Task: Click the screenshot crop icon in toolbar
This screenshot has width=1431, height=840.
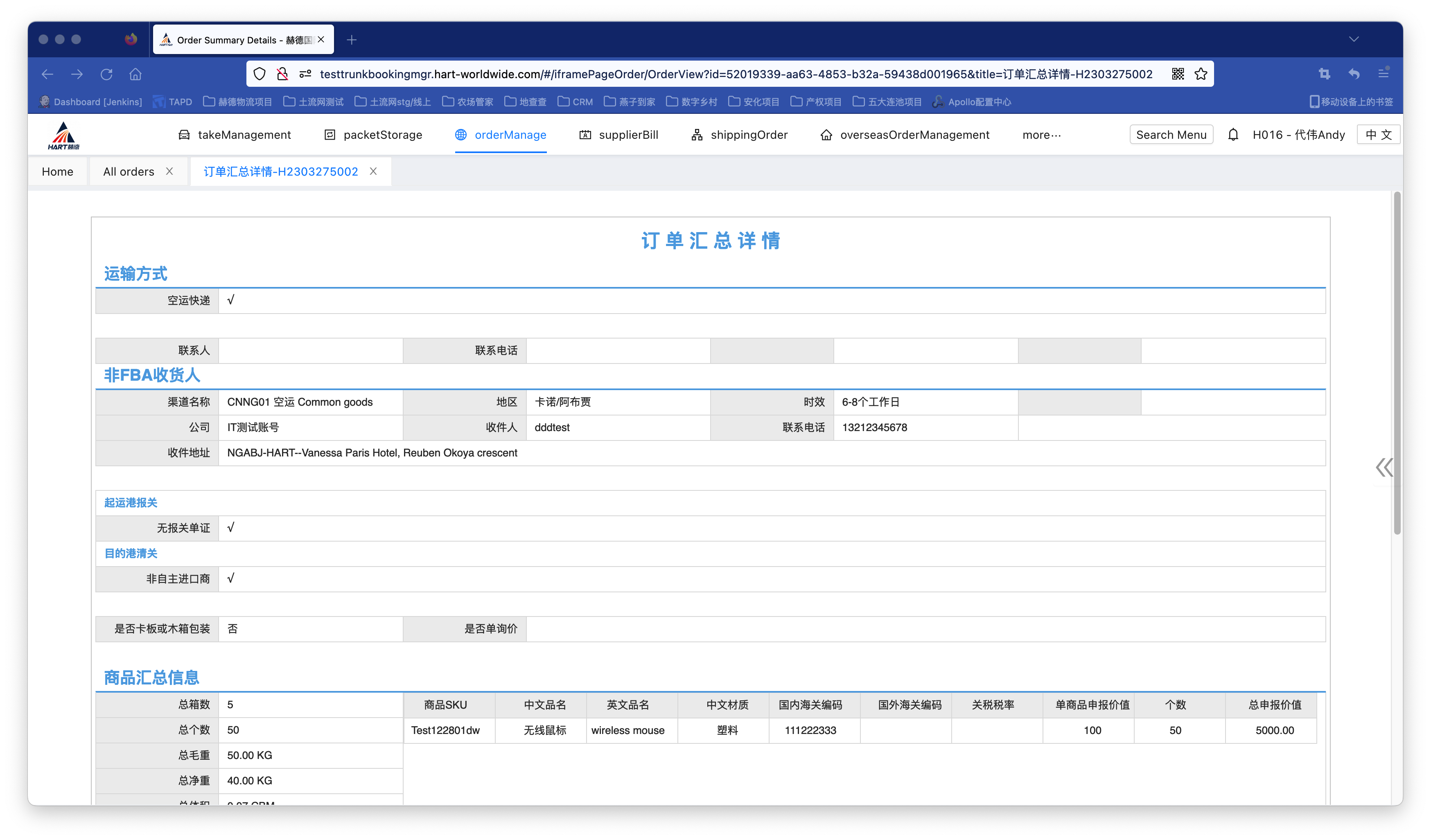Action: pyautogui.click(x=1324, y=74)
